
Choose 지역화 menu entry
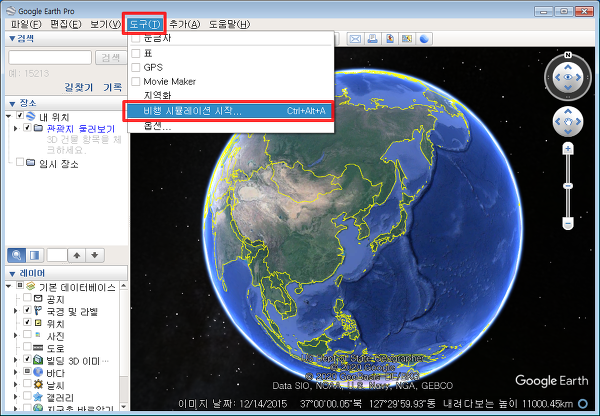coord(231,95)
